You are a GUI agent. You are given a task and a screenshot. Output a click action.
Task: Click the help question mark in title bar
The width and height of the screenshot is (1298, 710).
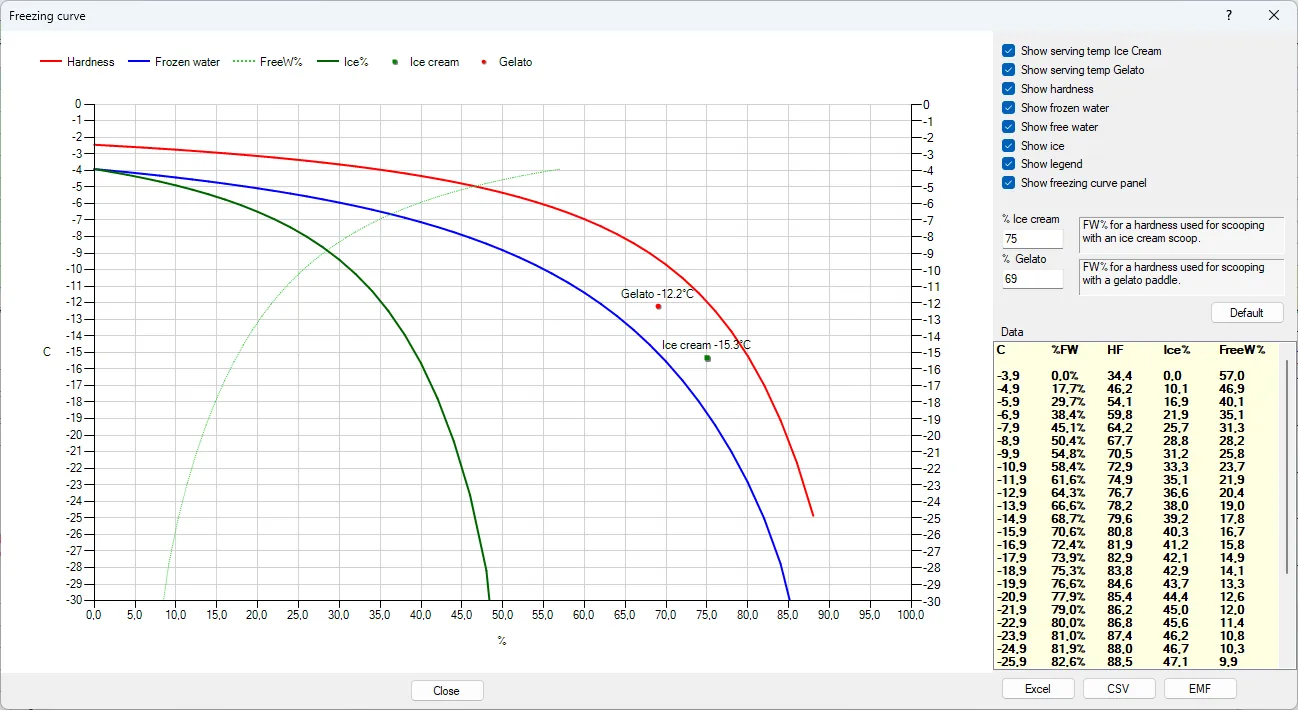[1229, 15]
